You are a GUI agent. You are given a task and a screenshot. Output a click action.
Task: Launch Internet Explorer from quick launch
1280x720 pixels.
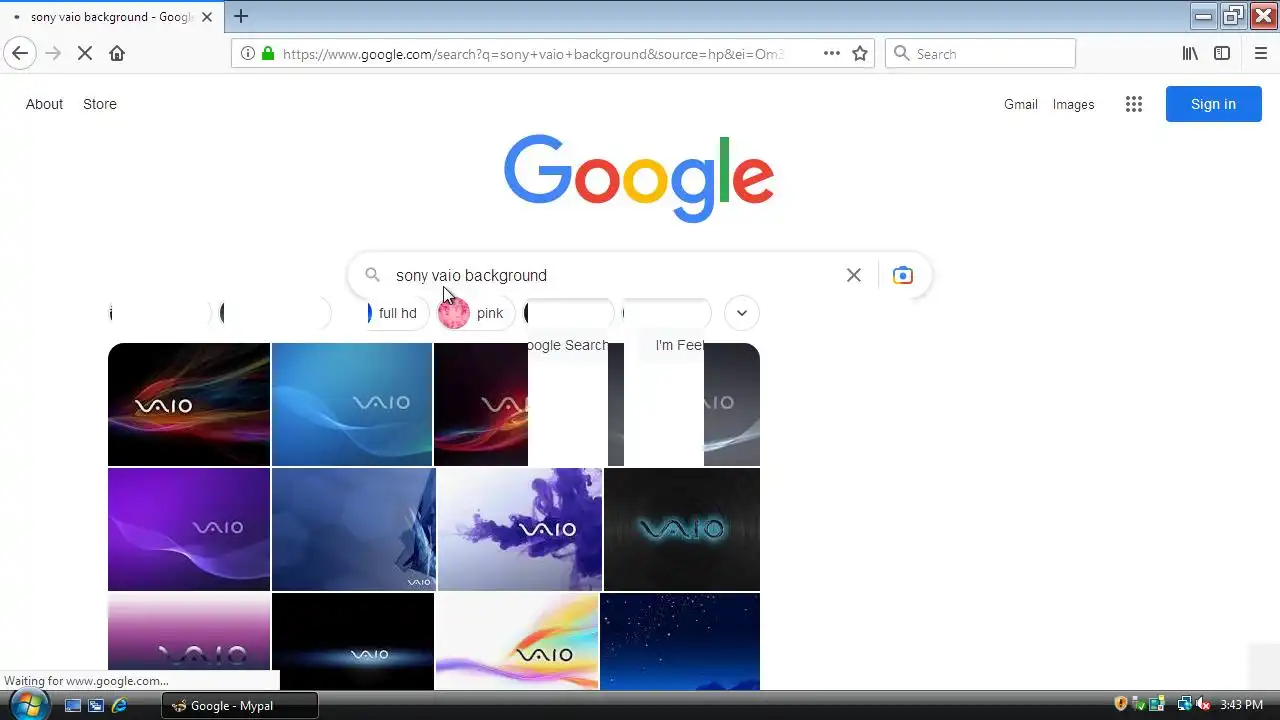pyautogui.click(x=119, y=705)
